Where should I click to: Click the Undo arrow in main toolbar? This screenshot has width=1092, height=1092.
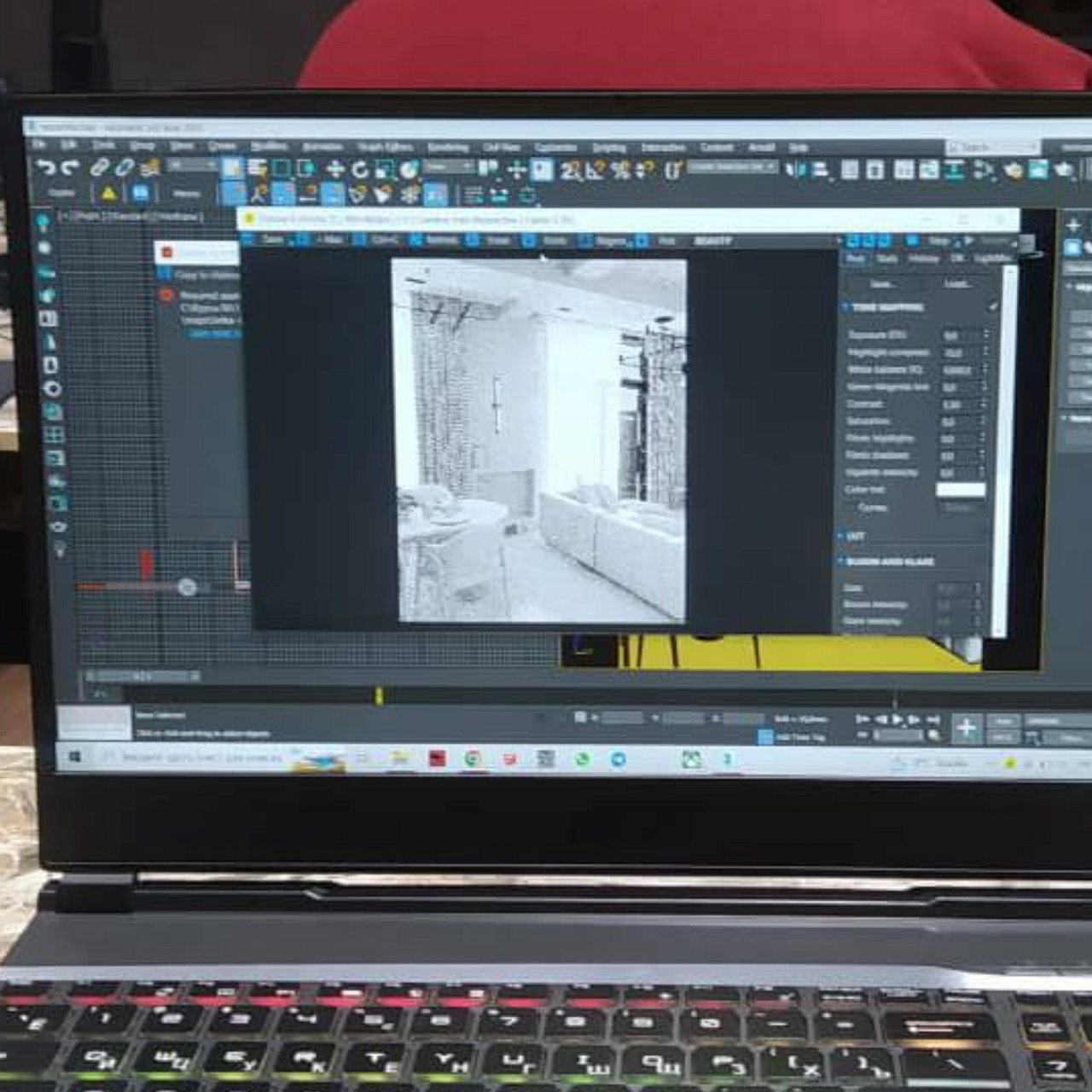click(x=45, y=168)
